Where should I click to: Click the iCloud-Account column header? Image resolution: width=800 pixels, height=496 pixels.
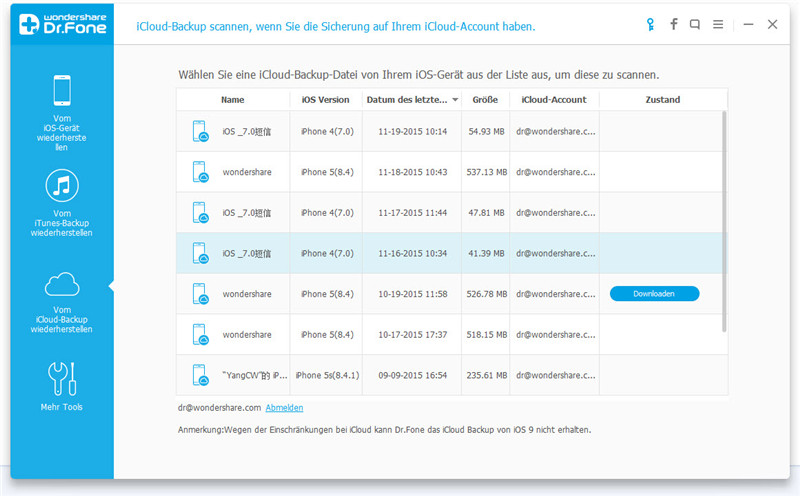(x=554, y=100)
